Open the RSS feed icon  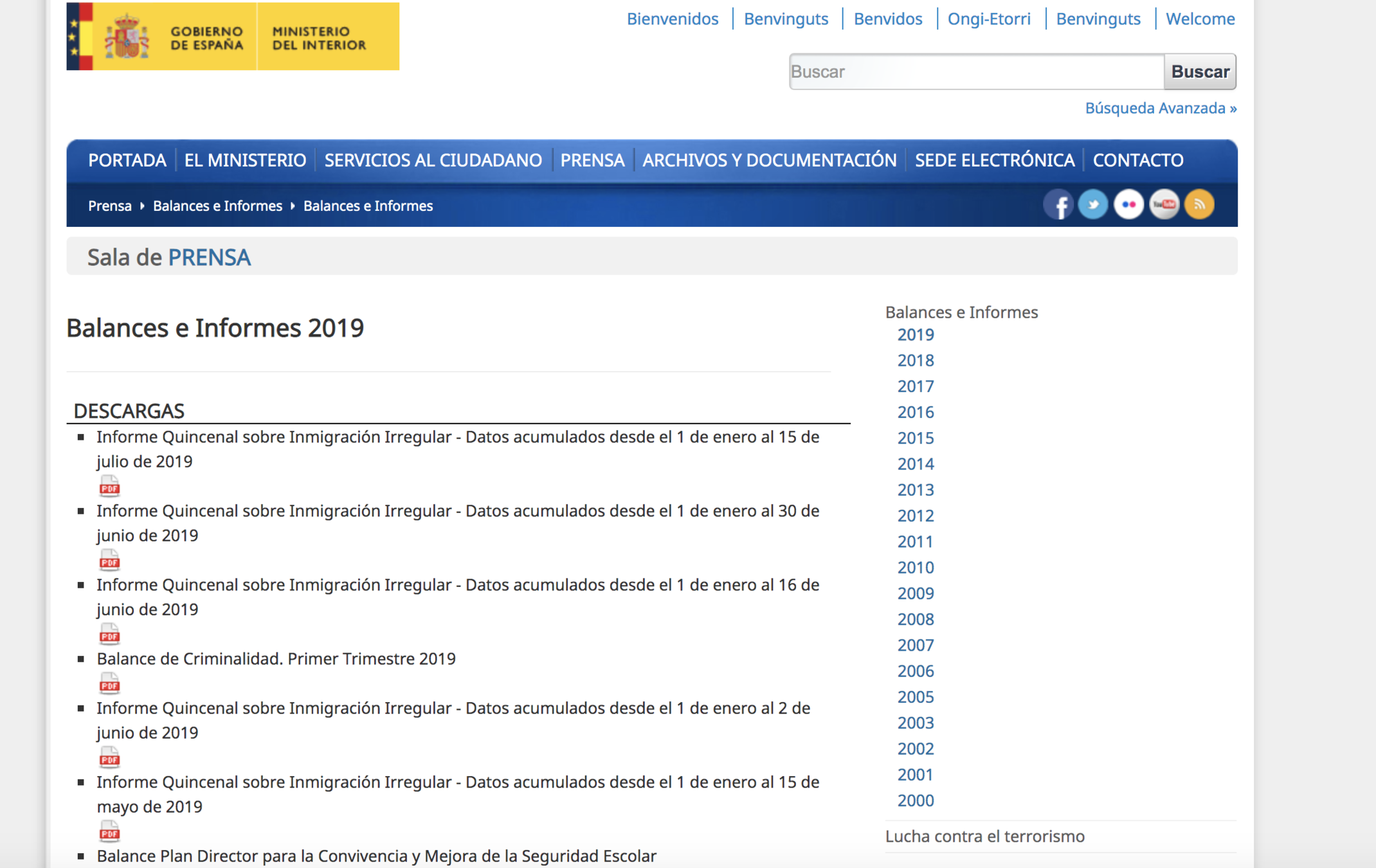click(1199, 205)
